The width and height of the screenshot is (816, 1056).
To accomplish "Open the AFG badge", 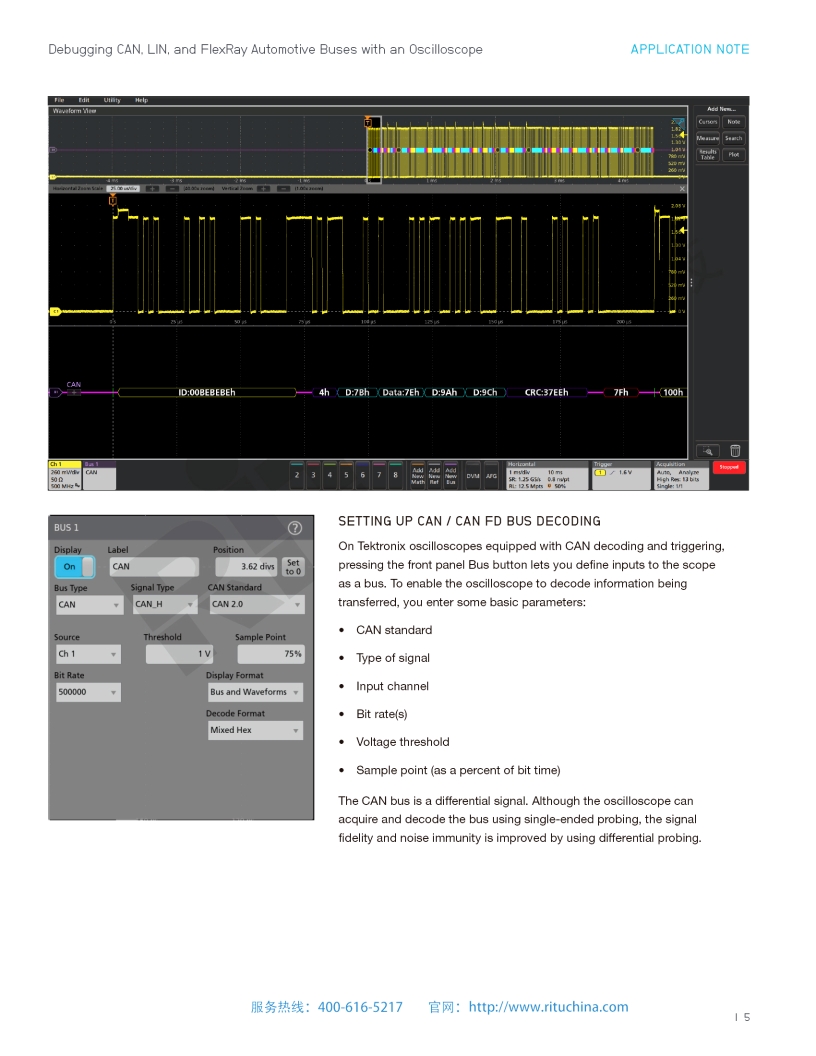I will pos(491,475).
